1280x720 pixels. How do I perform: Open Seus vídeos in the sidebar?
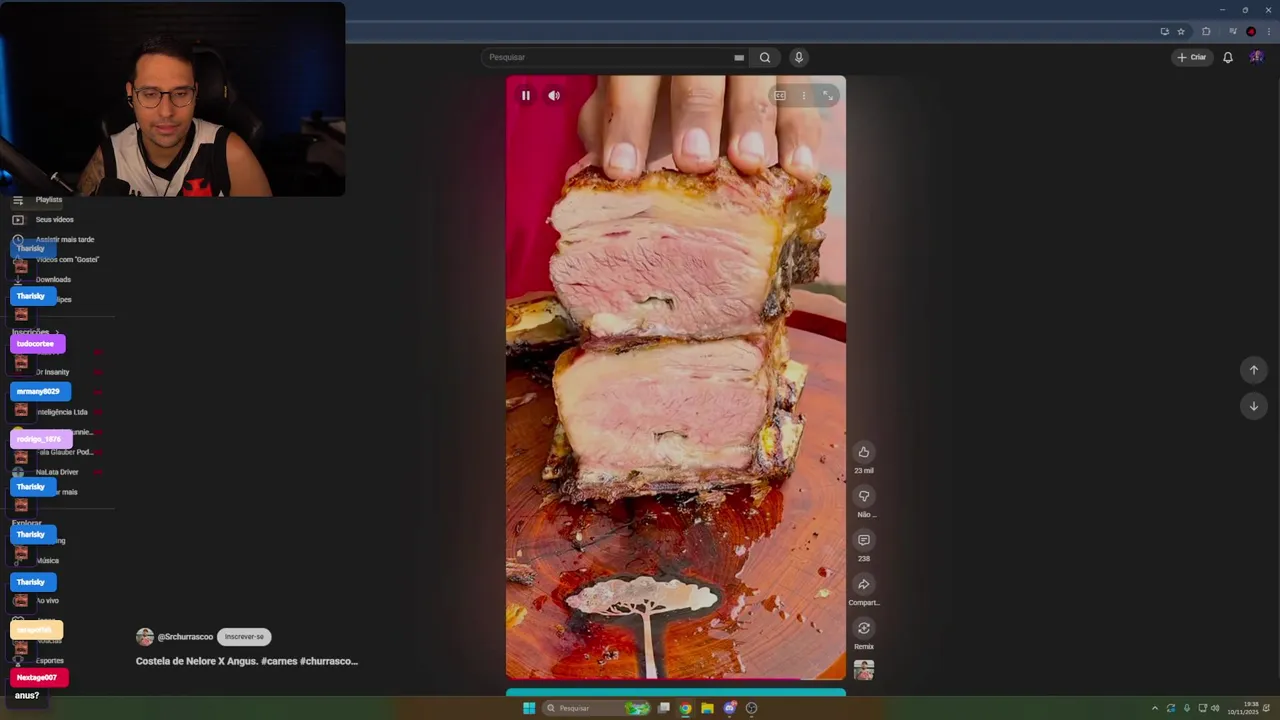(x=54, y=220)
